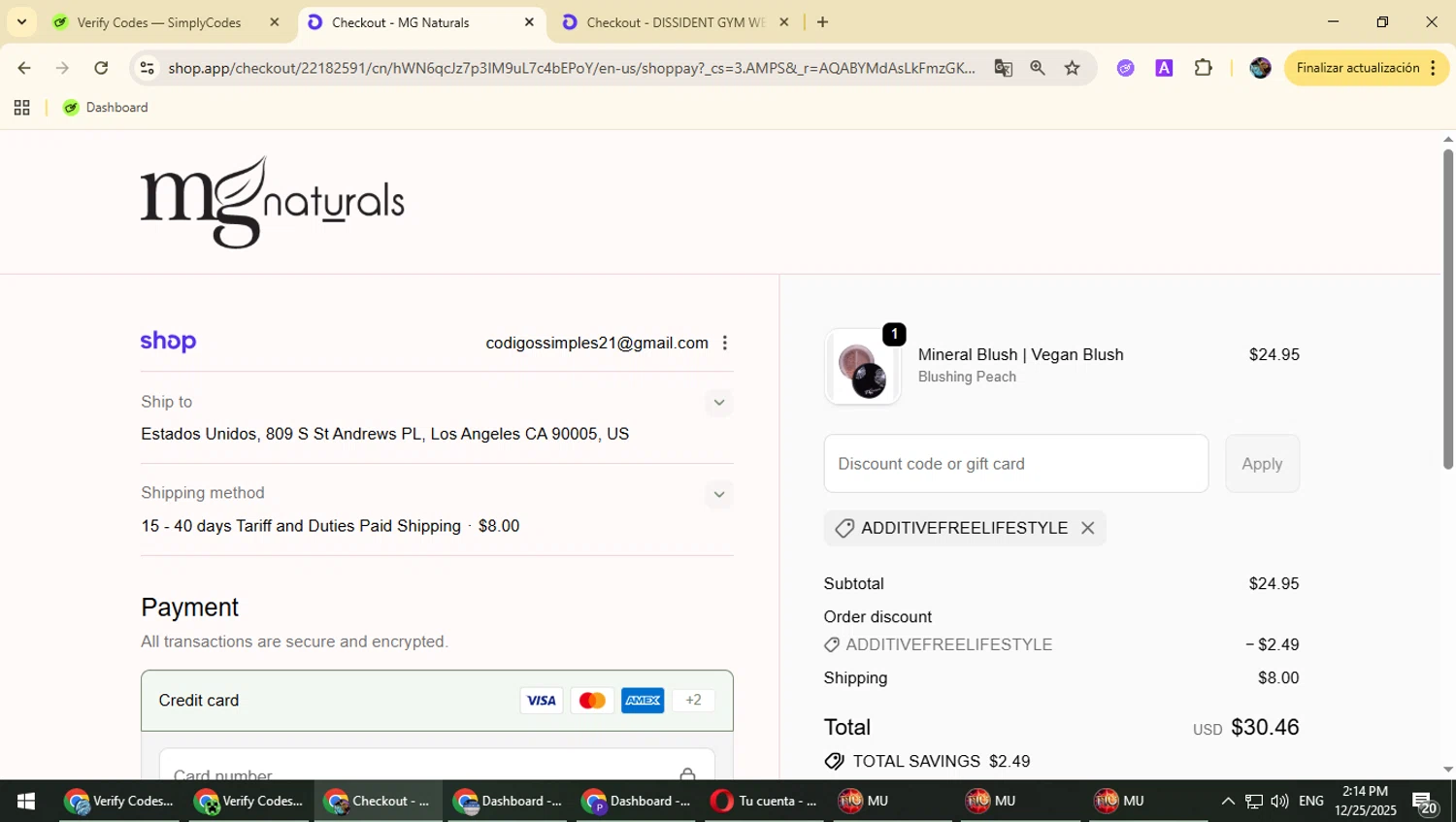The width and height of the screenshot is (1456, 822).
Task: Open Checkout Chrome window in taskbar
Action: tap(379, 802)
